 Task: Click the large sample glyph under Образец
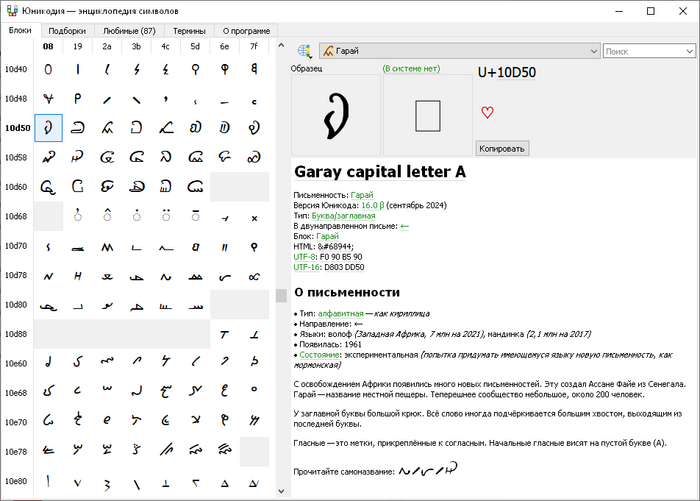(x=335, y=117)
